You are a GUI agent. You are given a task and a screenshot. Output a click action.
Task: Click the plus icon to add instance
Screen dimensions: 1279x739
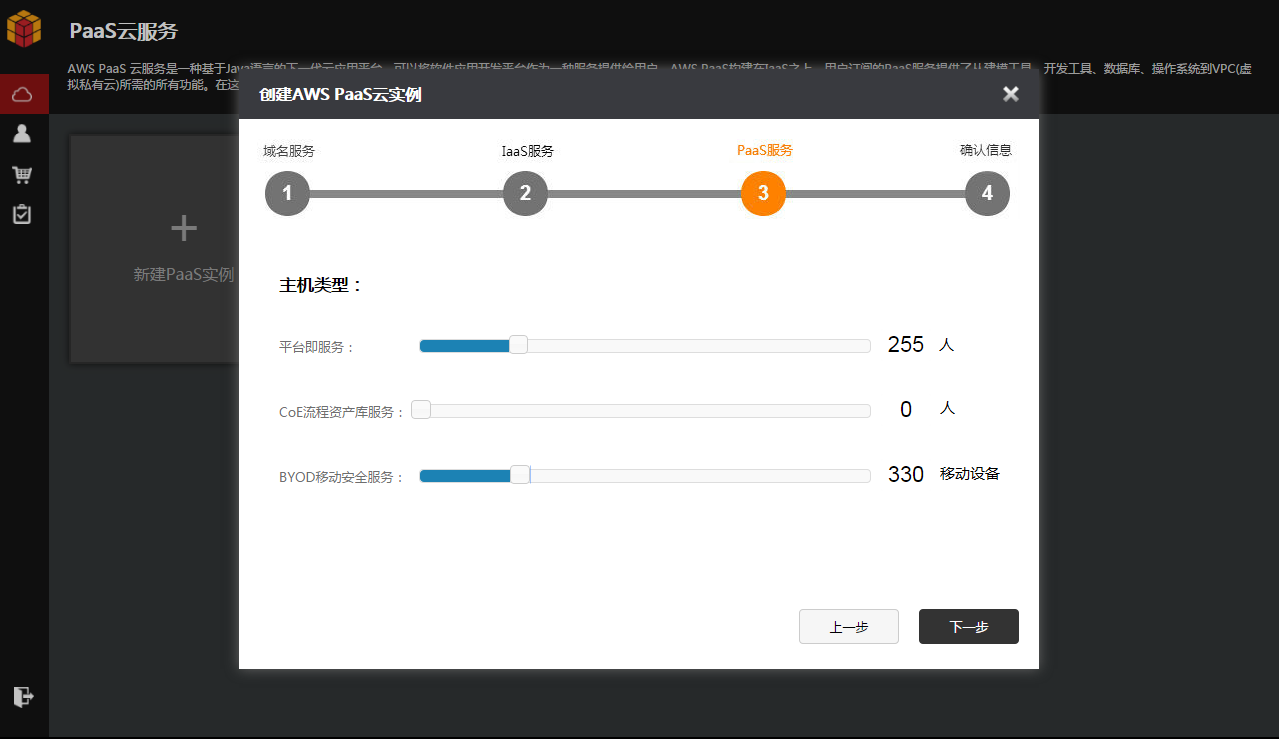tap(184, 229)
